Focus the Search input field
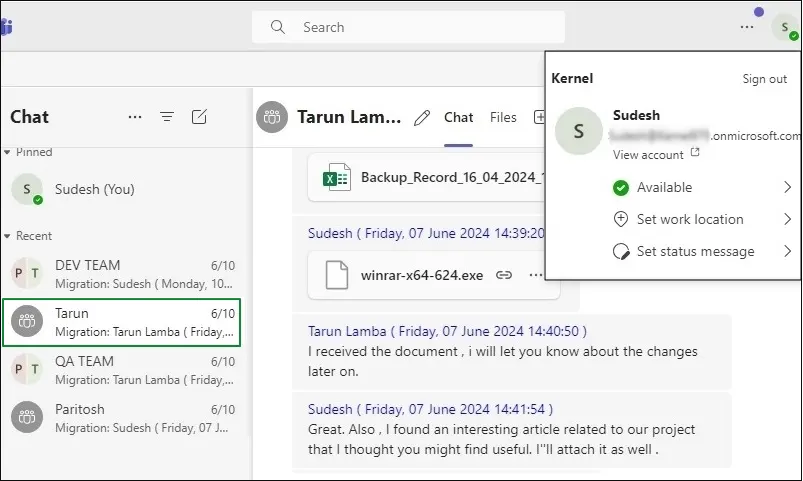 click(x=408, y=27)
